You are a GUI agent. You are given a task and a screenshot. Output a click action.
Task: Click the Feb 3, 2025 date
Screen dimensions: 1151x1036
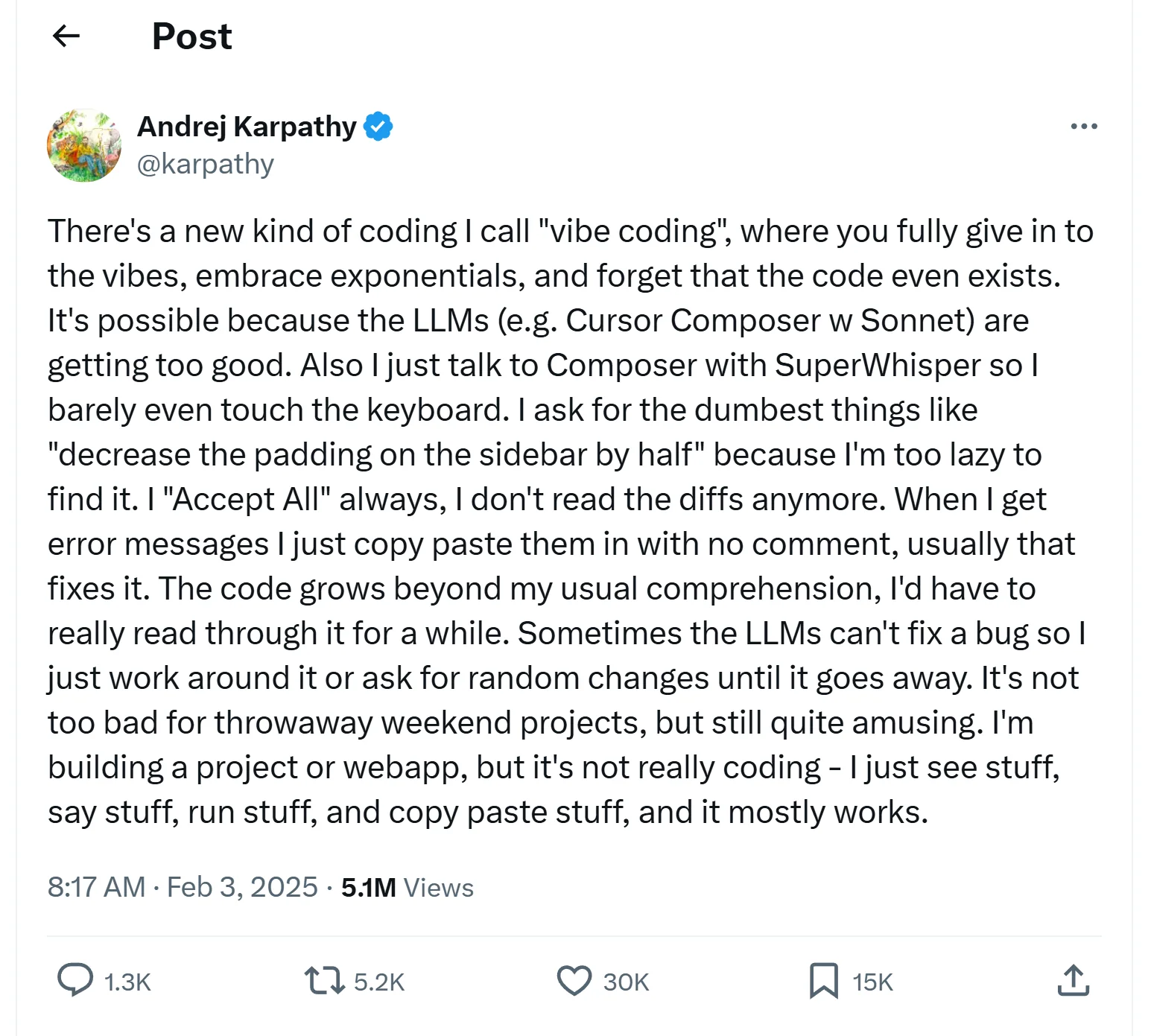(x=242, y=887)
